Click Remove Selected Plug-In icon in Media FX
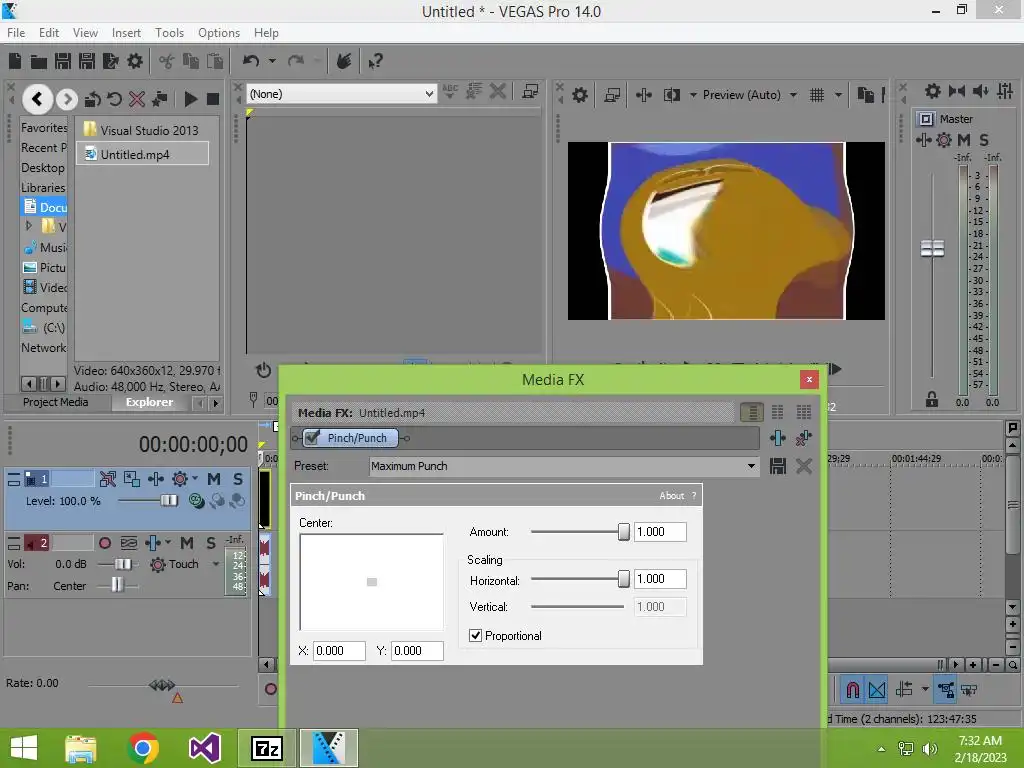1024x768 pixels. (x=804, y=438)
